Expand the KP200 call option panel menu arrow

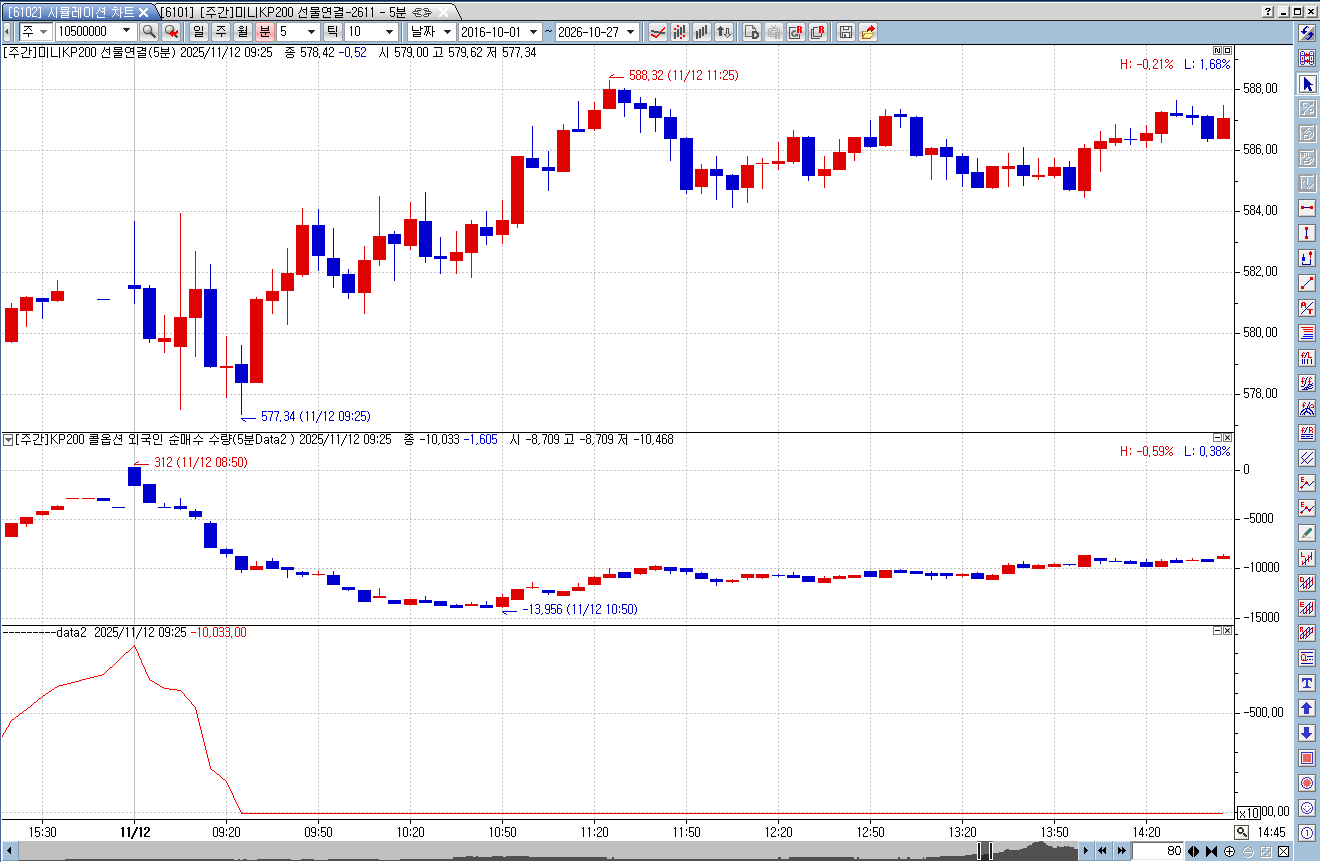click(x=8, y=439)
